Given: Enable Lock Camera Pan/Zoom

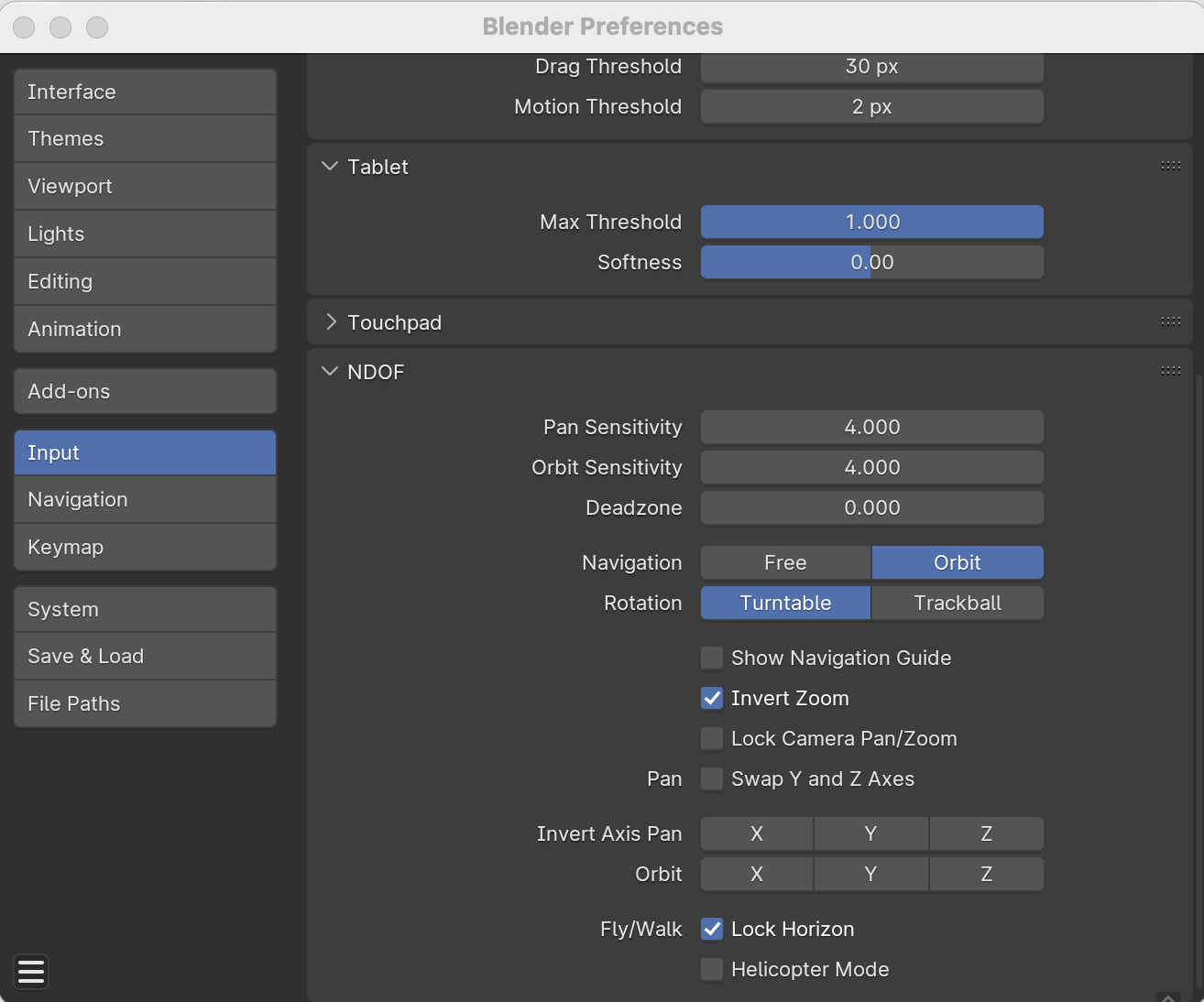Looking at the screenshot, I should 712,738.
